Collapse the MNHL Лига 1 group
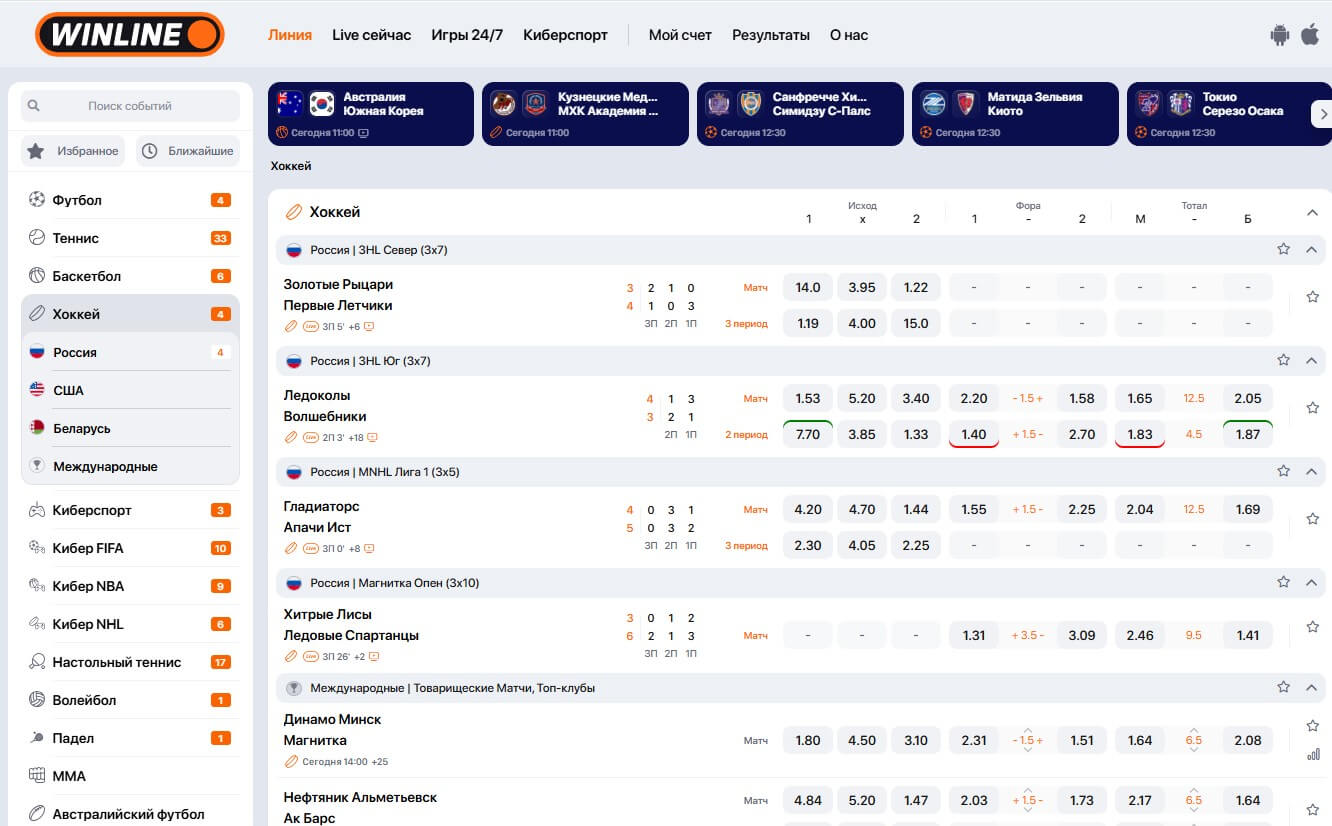The image size is (1332, 826). [1313, 471]
